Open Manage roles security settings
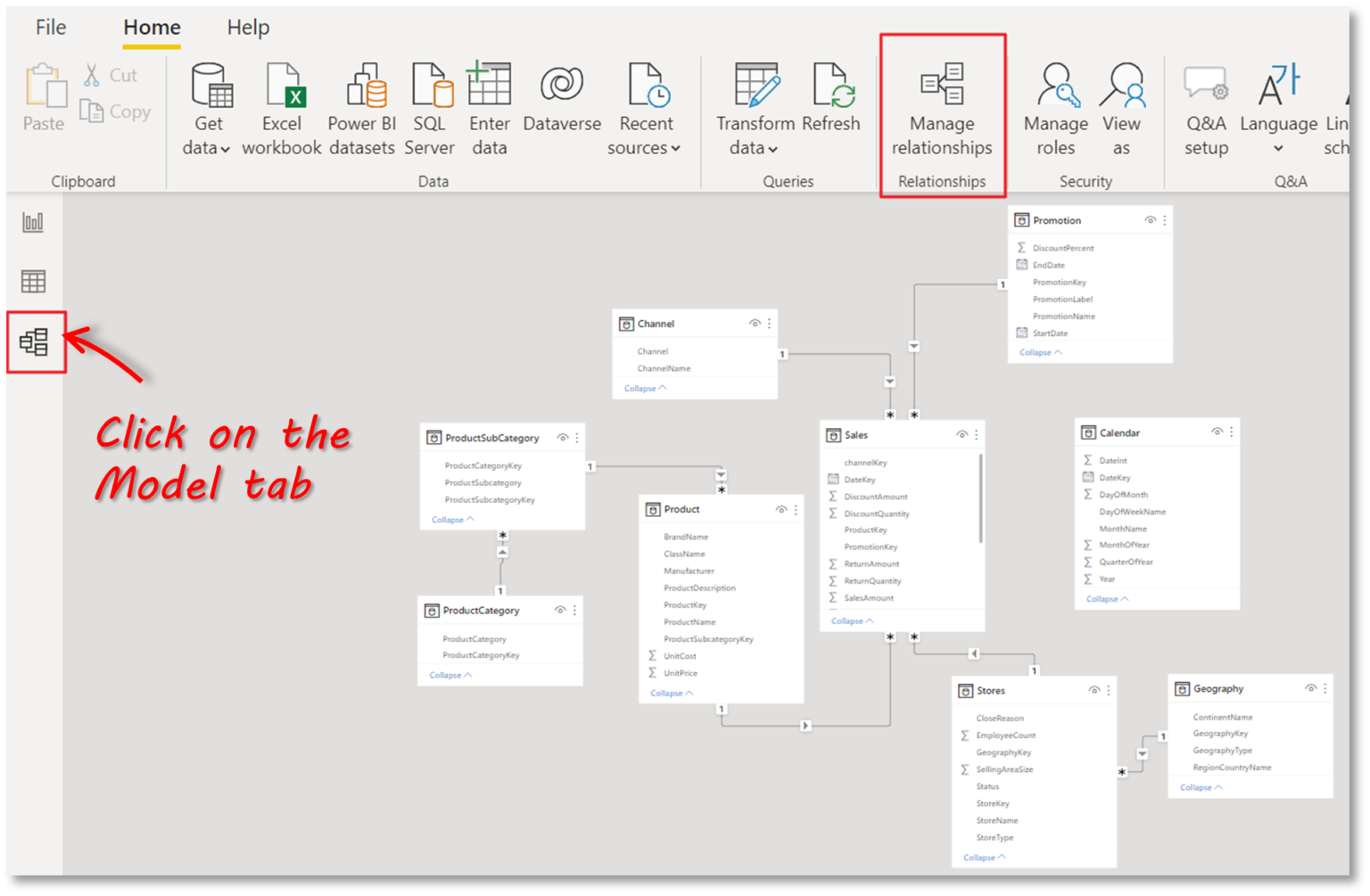The image size is (1370, 896). pos(1055,107)
